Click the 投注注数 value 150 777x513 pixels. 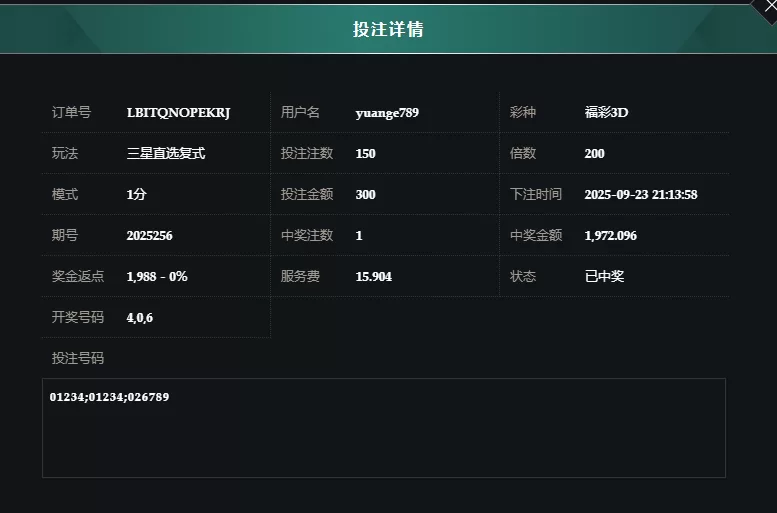click(365, 153)
